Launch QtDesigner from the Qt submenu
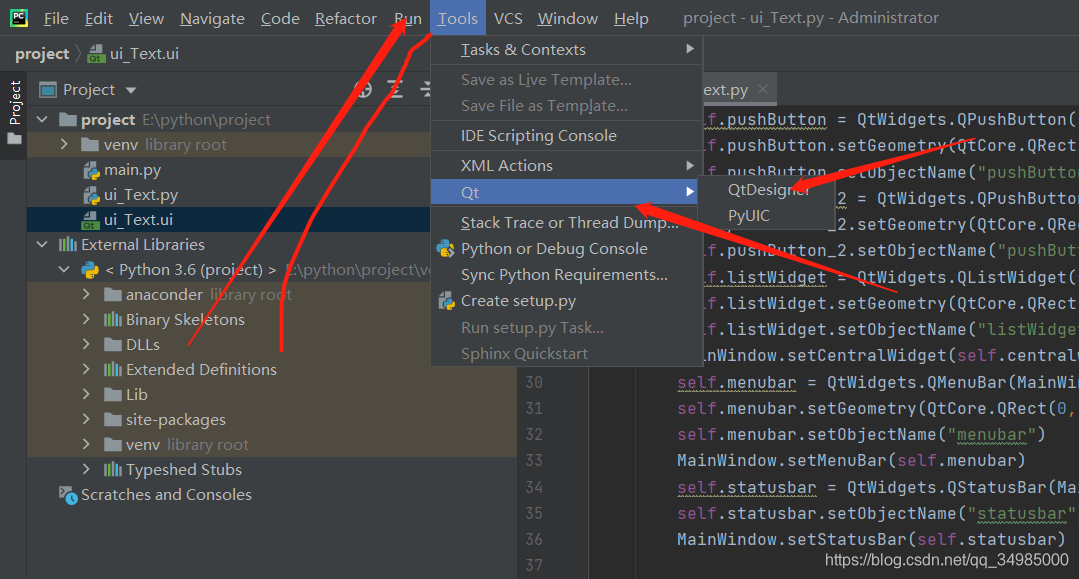 coord(769,189)
